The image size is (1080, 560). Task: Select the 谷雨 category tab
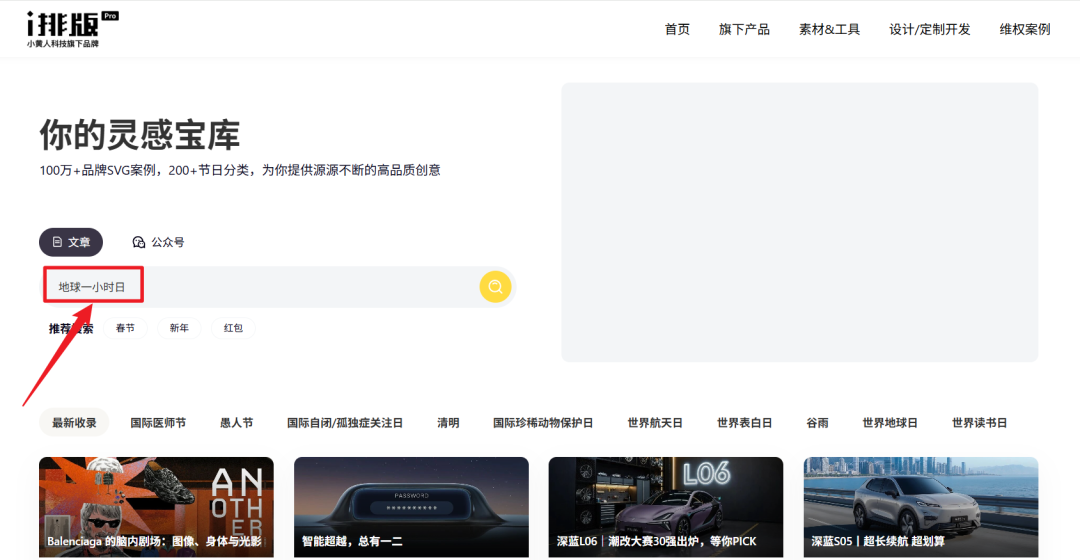(817, 422)
